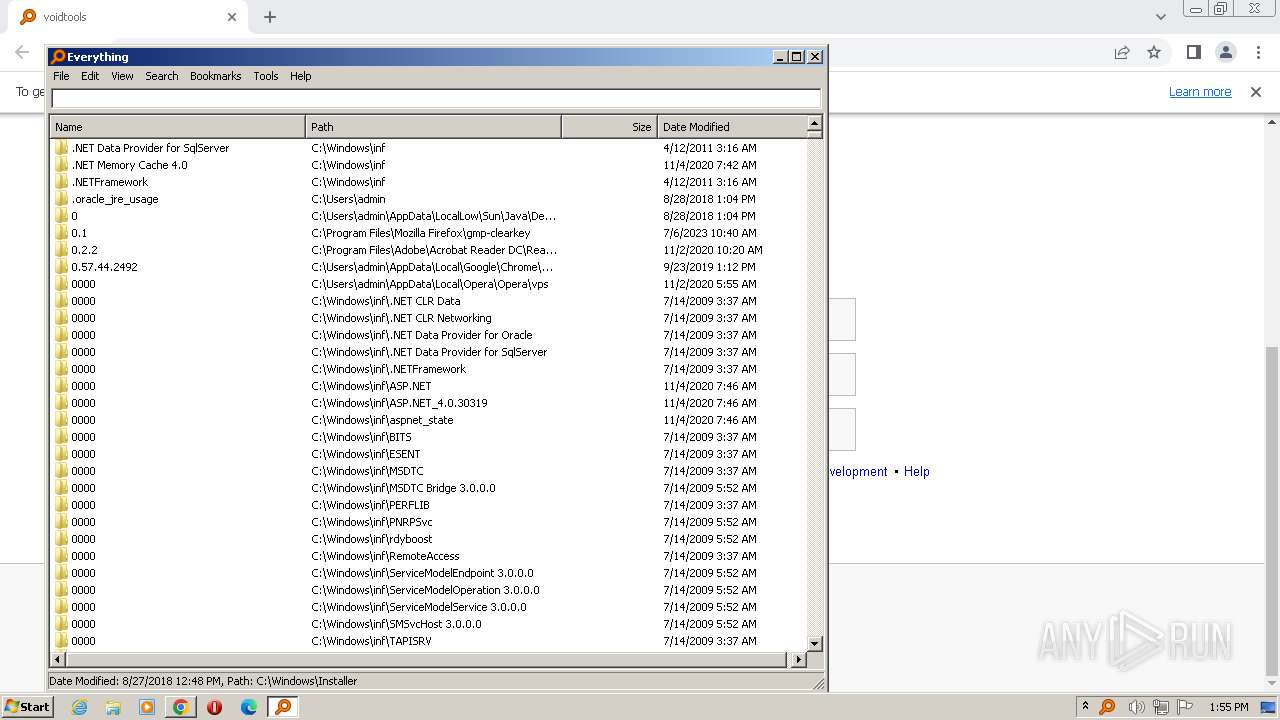The image size is (1280, 720).
Task: Close the voidtools browser tab
Action: (232, 17)
